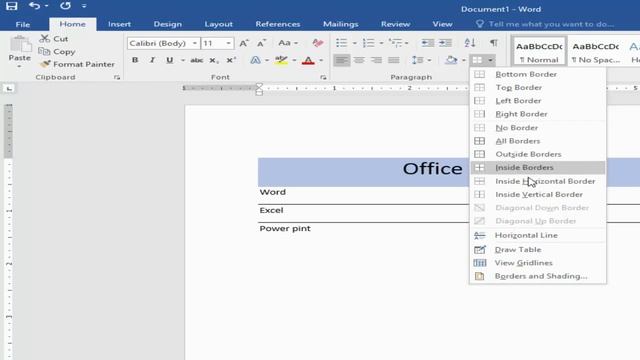Toggle Strikethrough abc formatting

(196, 60)
